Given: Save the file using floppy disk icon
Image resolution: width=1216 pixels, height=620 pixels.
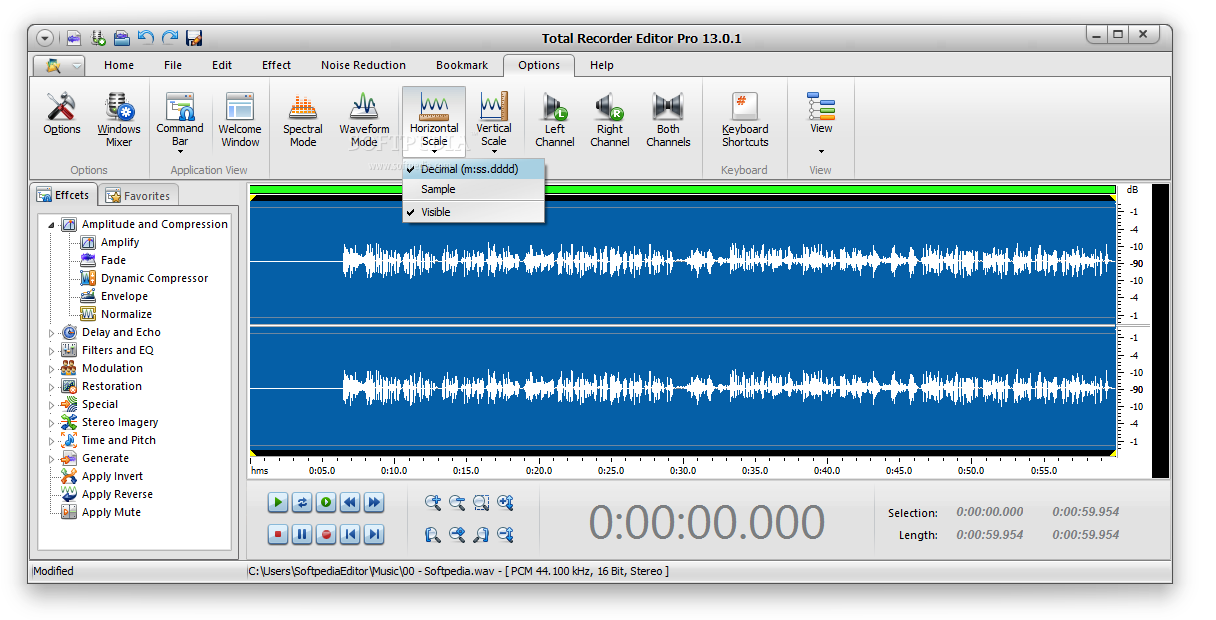Looking at the screenshot, I should tap(194, 38).
